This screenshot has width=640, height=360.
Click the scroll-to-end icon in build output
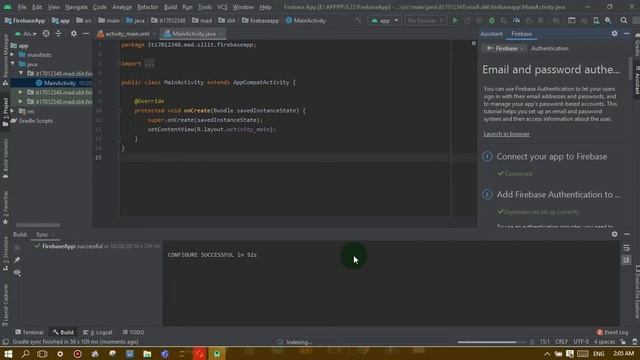[627, 260]
